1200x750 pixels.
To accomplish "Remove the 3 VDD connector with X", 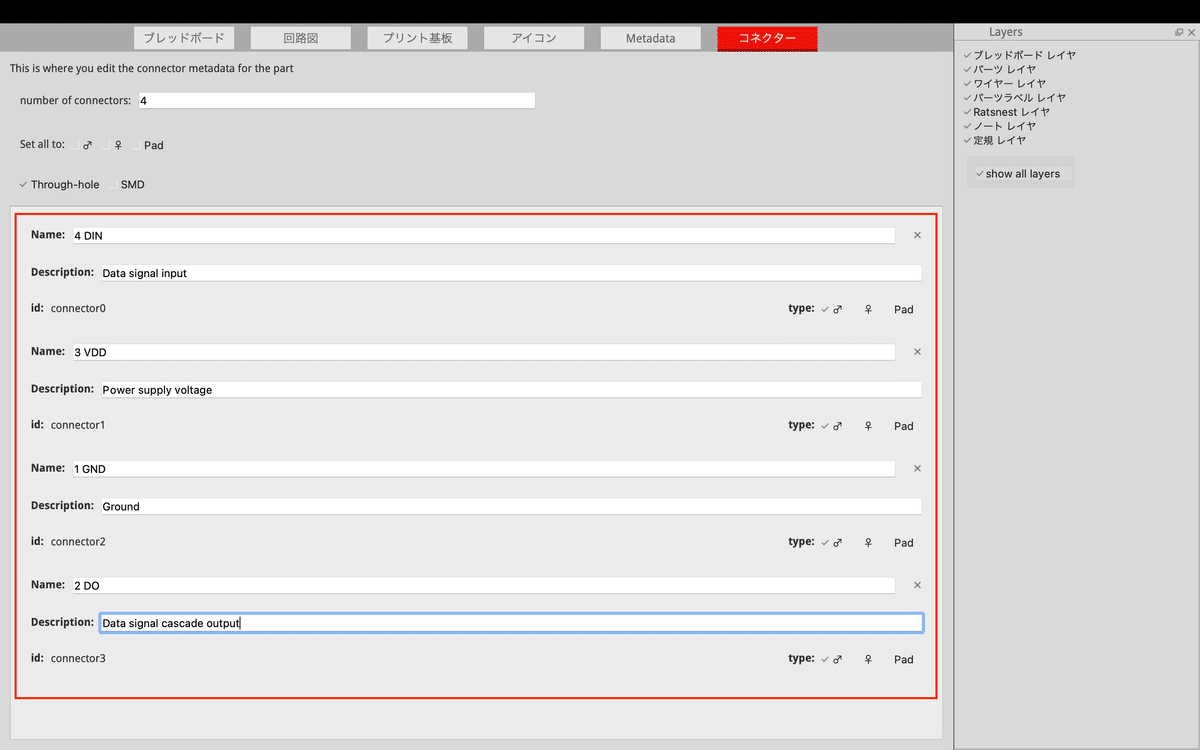I will 917,352.
